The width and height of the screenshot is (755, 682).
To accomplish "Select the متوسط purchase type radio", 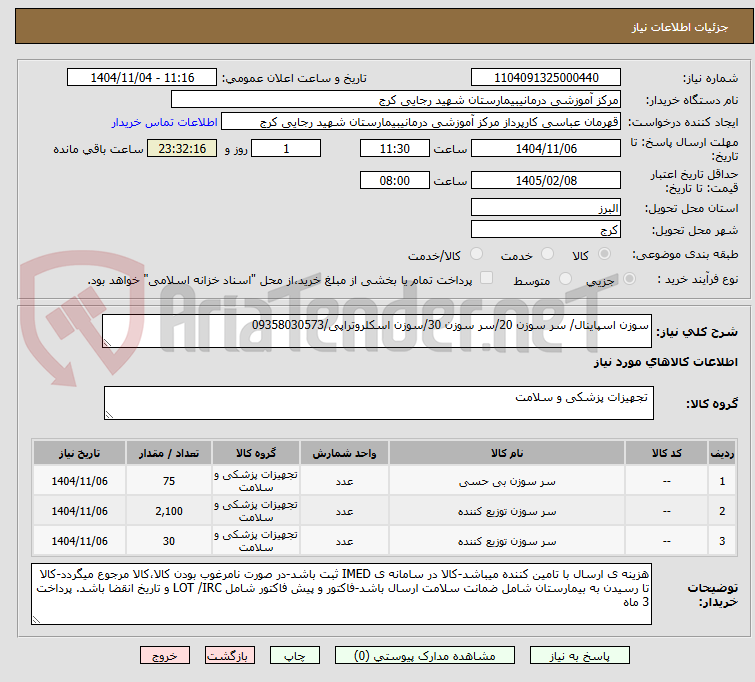I will (565, 279).
